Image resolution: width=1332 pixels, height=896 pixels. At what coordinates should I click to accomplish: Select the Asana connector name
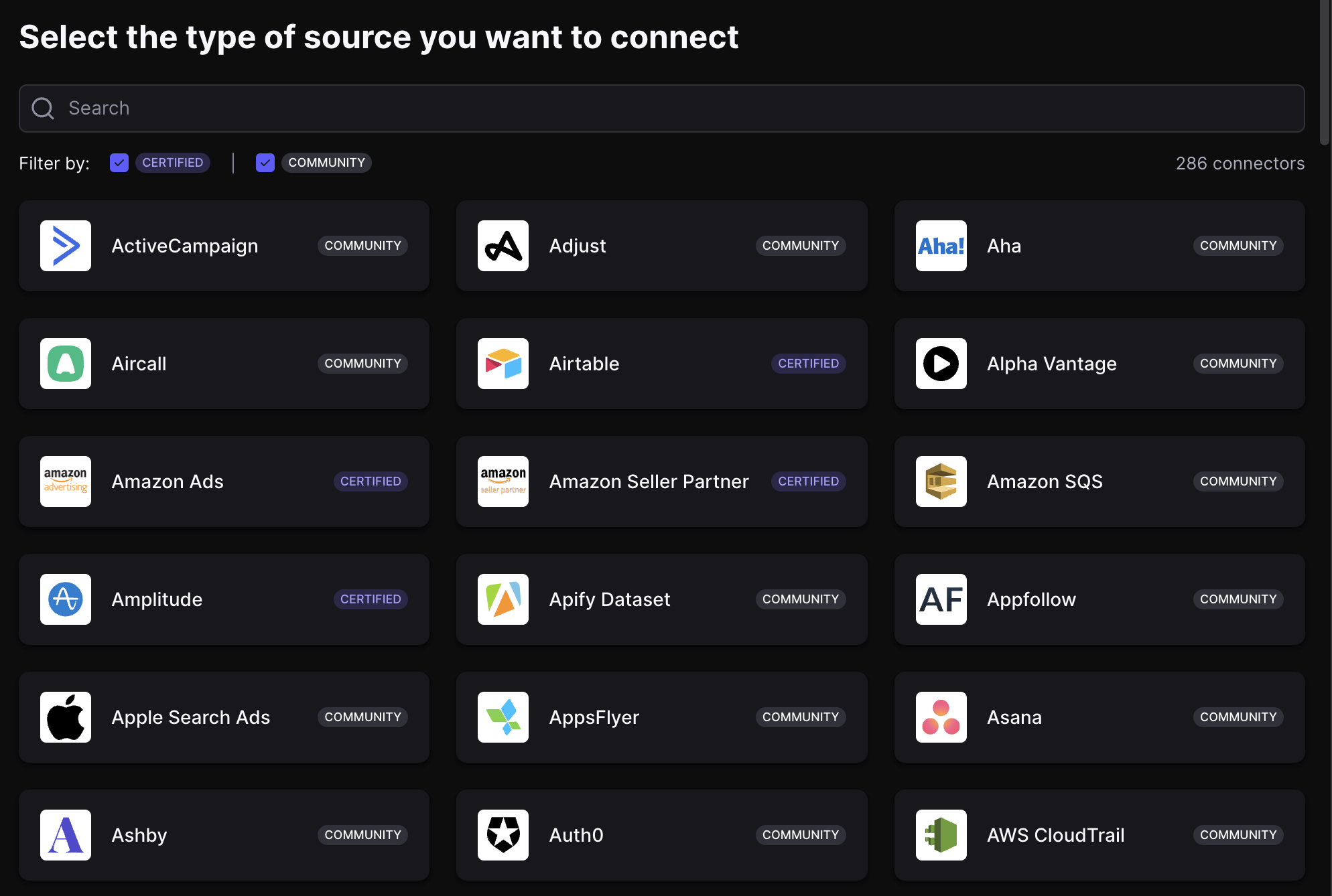(1014, 717)
